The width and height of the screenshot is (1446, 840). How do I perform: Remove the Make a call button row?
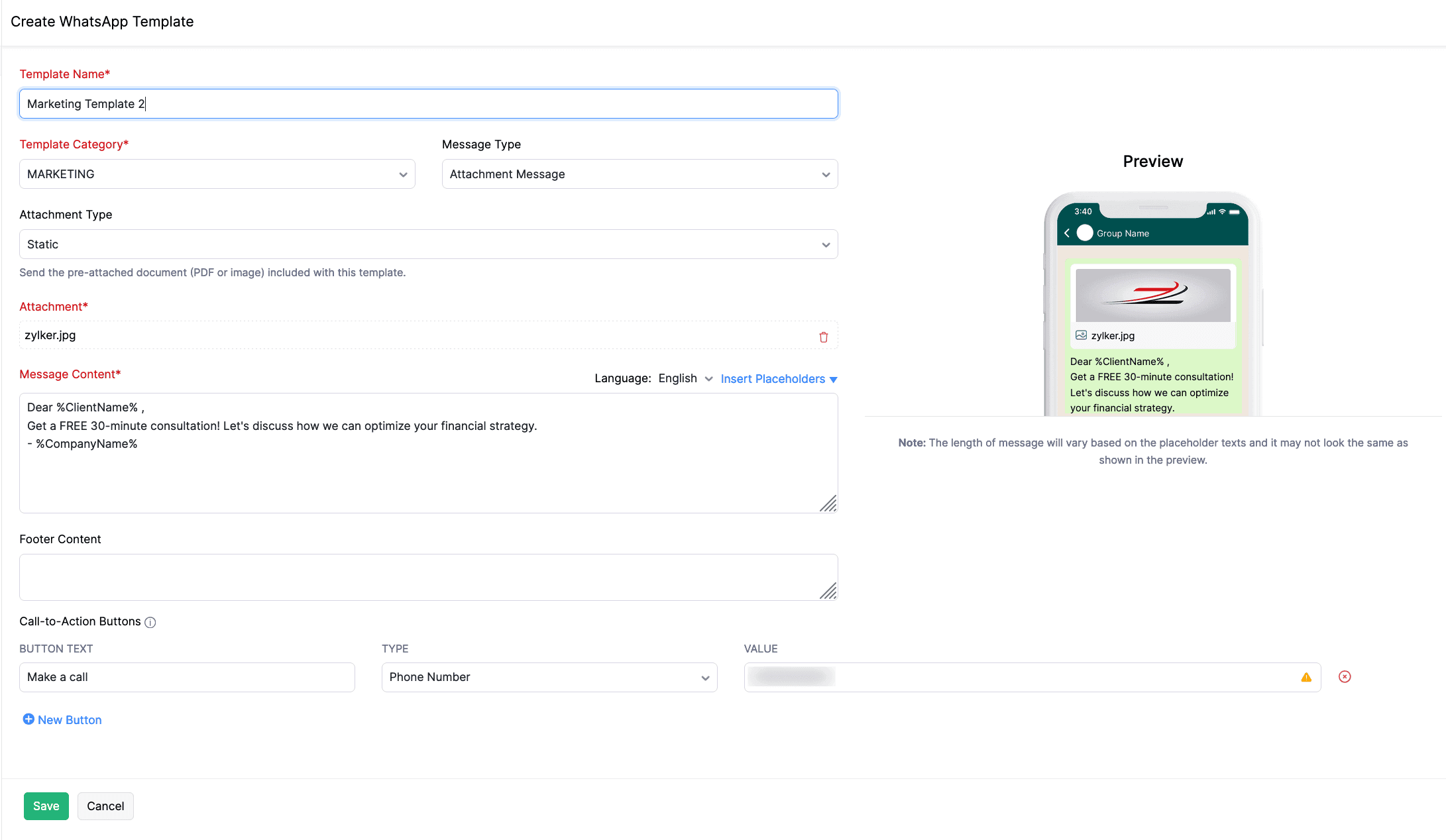pyautogui.click(x=1344, y=676)
